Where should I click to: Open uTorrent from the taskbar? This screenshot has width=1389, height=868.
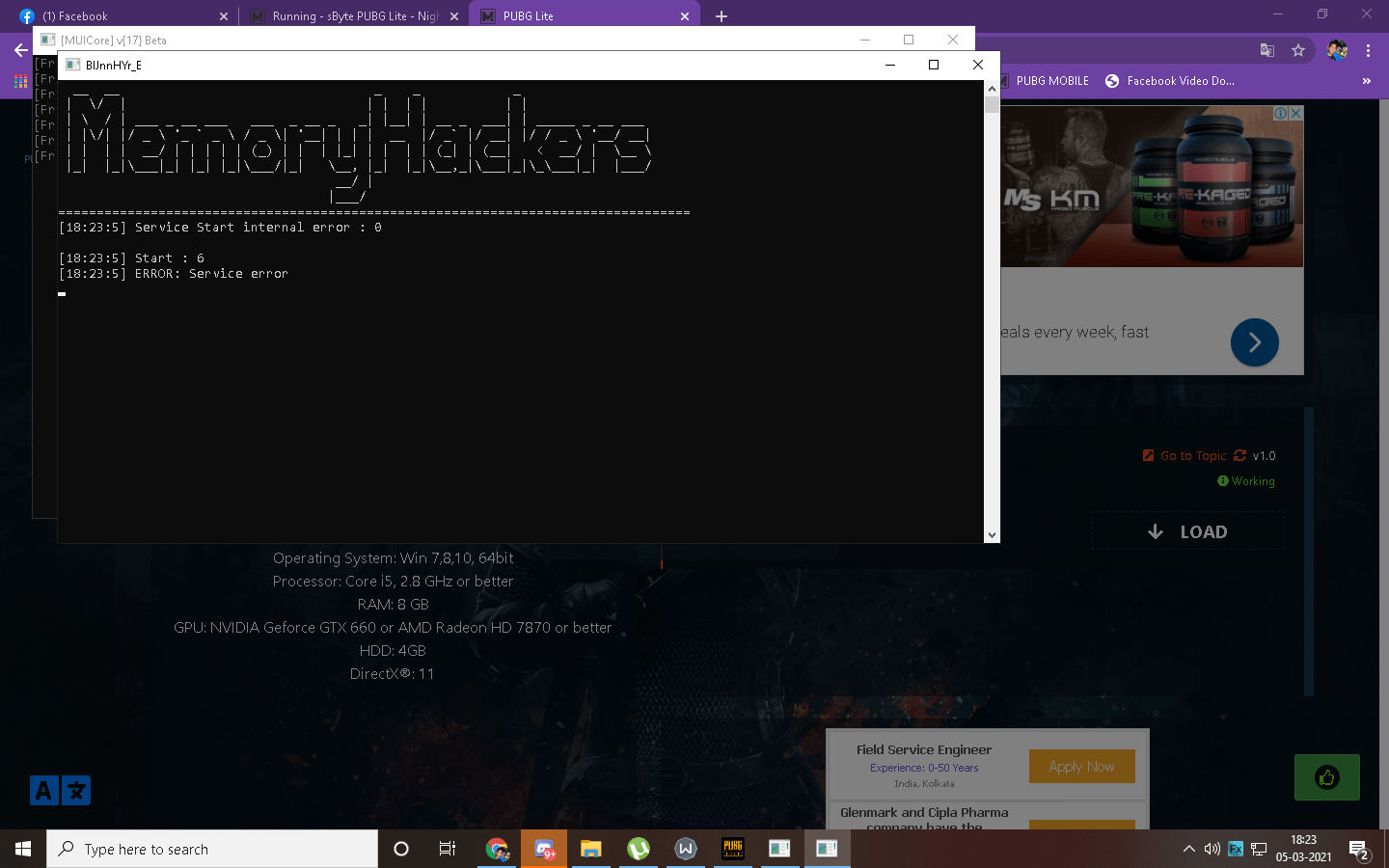(639, 849)
